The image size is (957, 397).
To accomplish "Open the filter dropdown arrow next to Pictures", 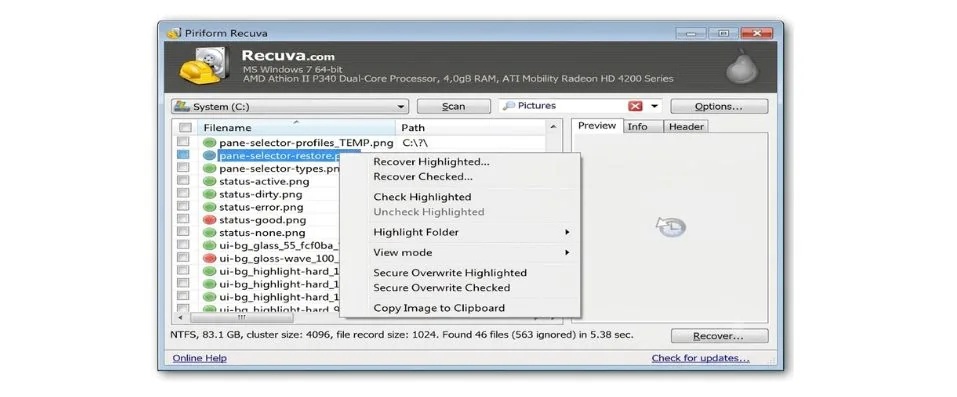I will coord(655,106).
